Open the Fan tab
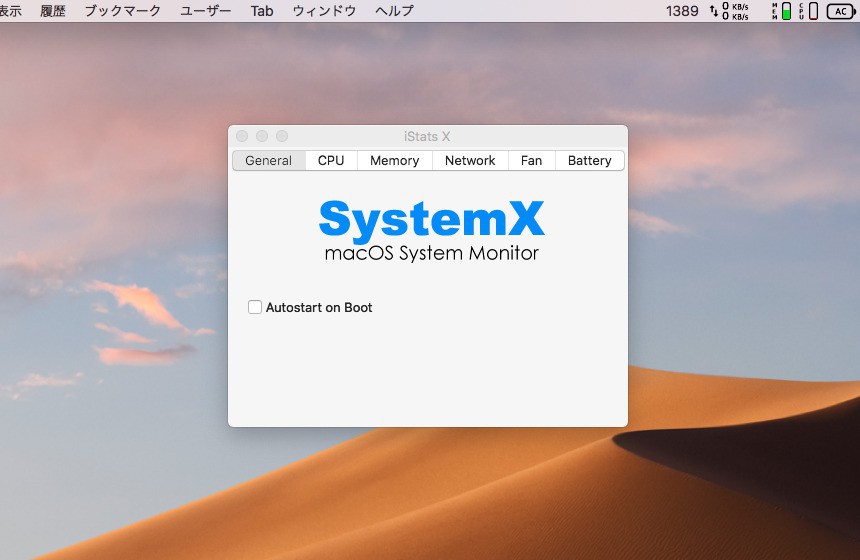Viewport: 860px width, 560px height. [x=531, y=161]
